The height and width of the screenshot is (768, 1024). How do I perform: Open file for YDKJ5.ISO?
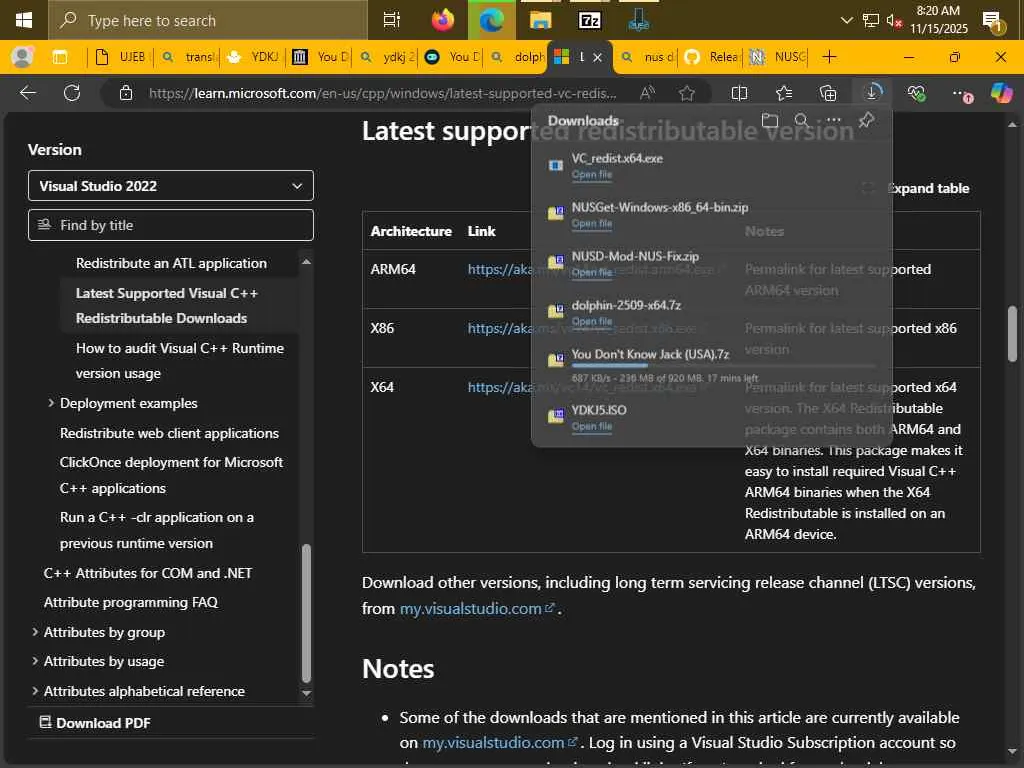click(592, 426)
